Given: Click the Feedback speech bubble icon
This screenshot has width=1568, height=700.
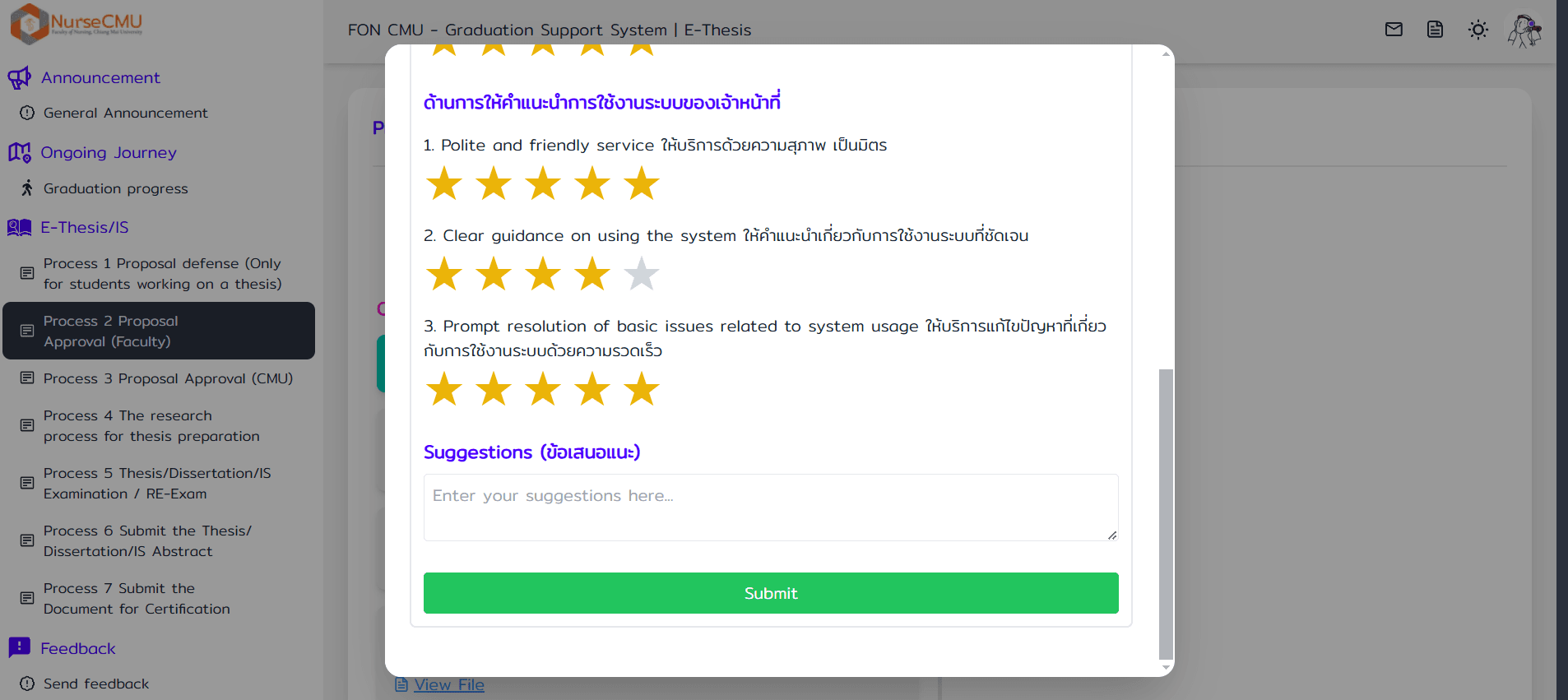Looking at the screenshot, I should pyautogui.click(x=19, y=647).
